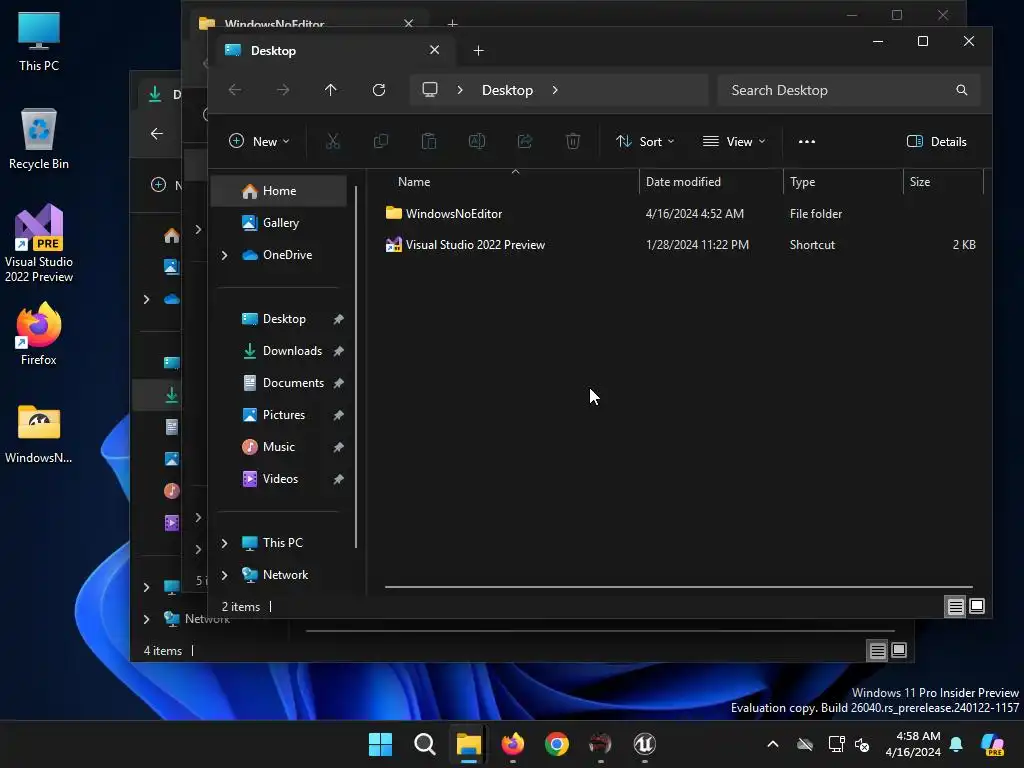1024x768 pixels.
Task: Expand OneDrive in navigation pane
Action: (224, 255)
